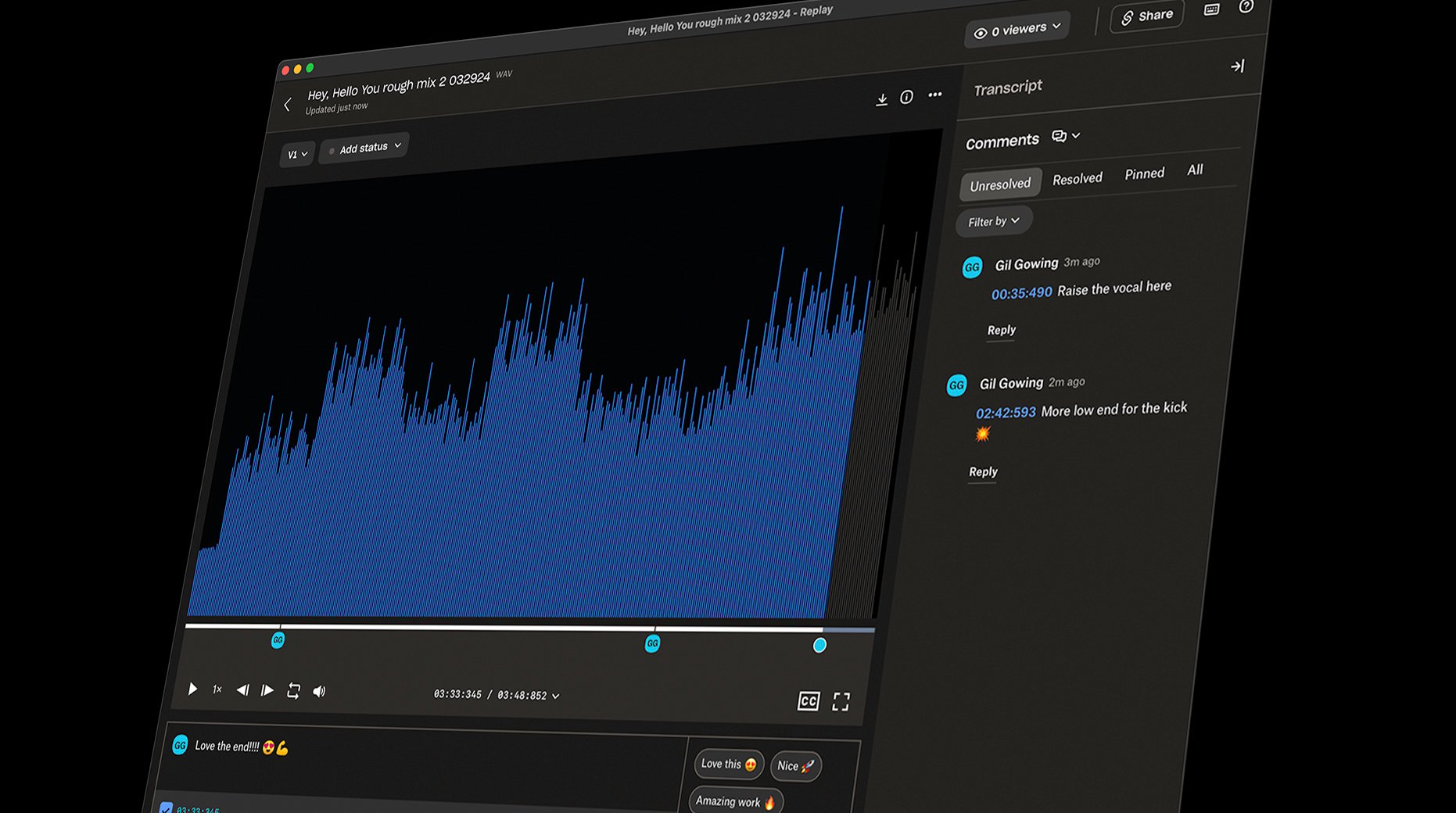Click the second GG comment marker on timeline
This screenshot has width=1456, height=813.
tap(652, 643)
